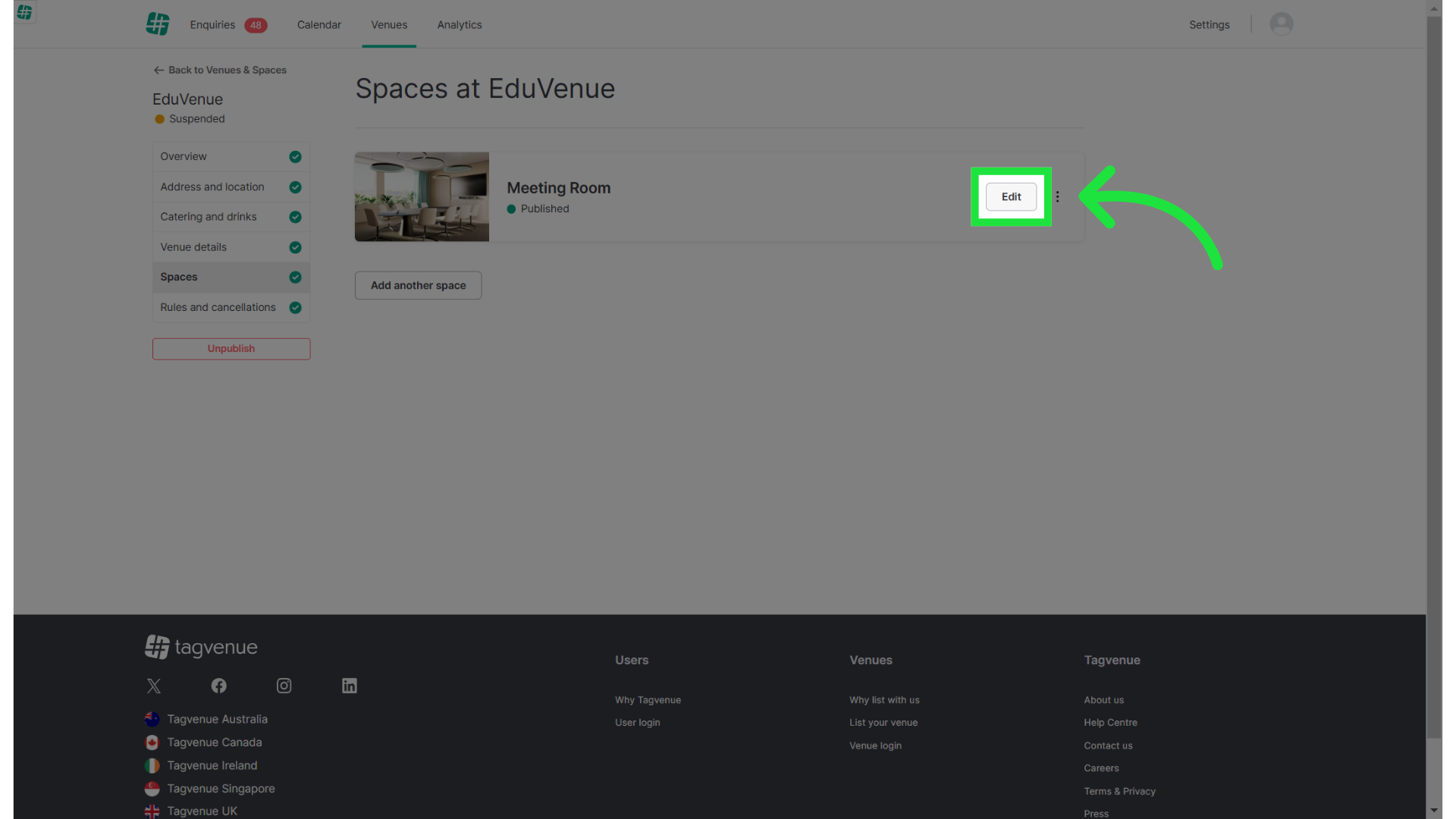Open Contact us footer link
The height and width of the screenshot is (819, 1456).
coord(1108,746)
